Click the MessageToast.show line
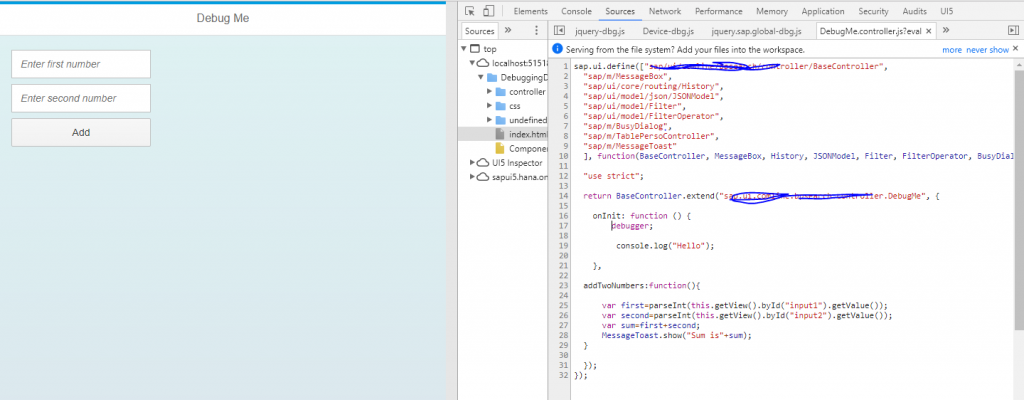Screen dimensions: 1024x400 [677, 335]
